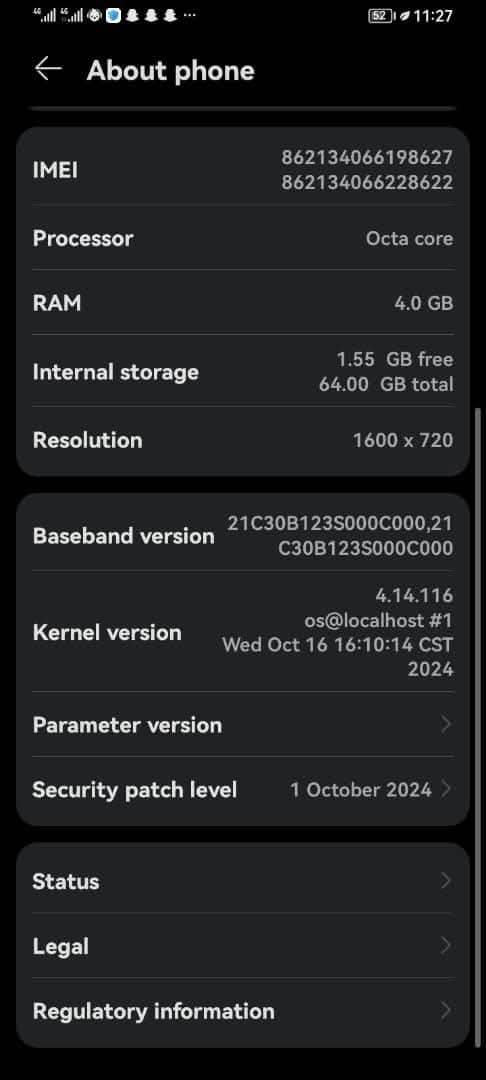Tap the battery indicator in status bar
The image size is (486, 1080).
coord(382,15)
